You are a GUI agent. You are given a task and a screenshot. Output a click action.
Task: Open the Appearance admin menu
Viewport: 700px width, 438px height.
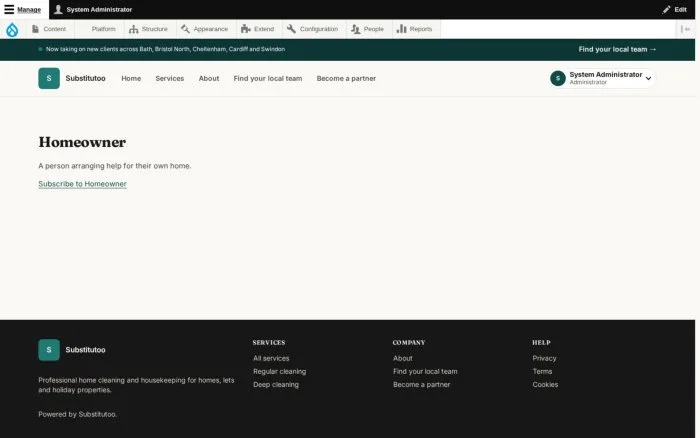(x=204, y=29)
